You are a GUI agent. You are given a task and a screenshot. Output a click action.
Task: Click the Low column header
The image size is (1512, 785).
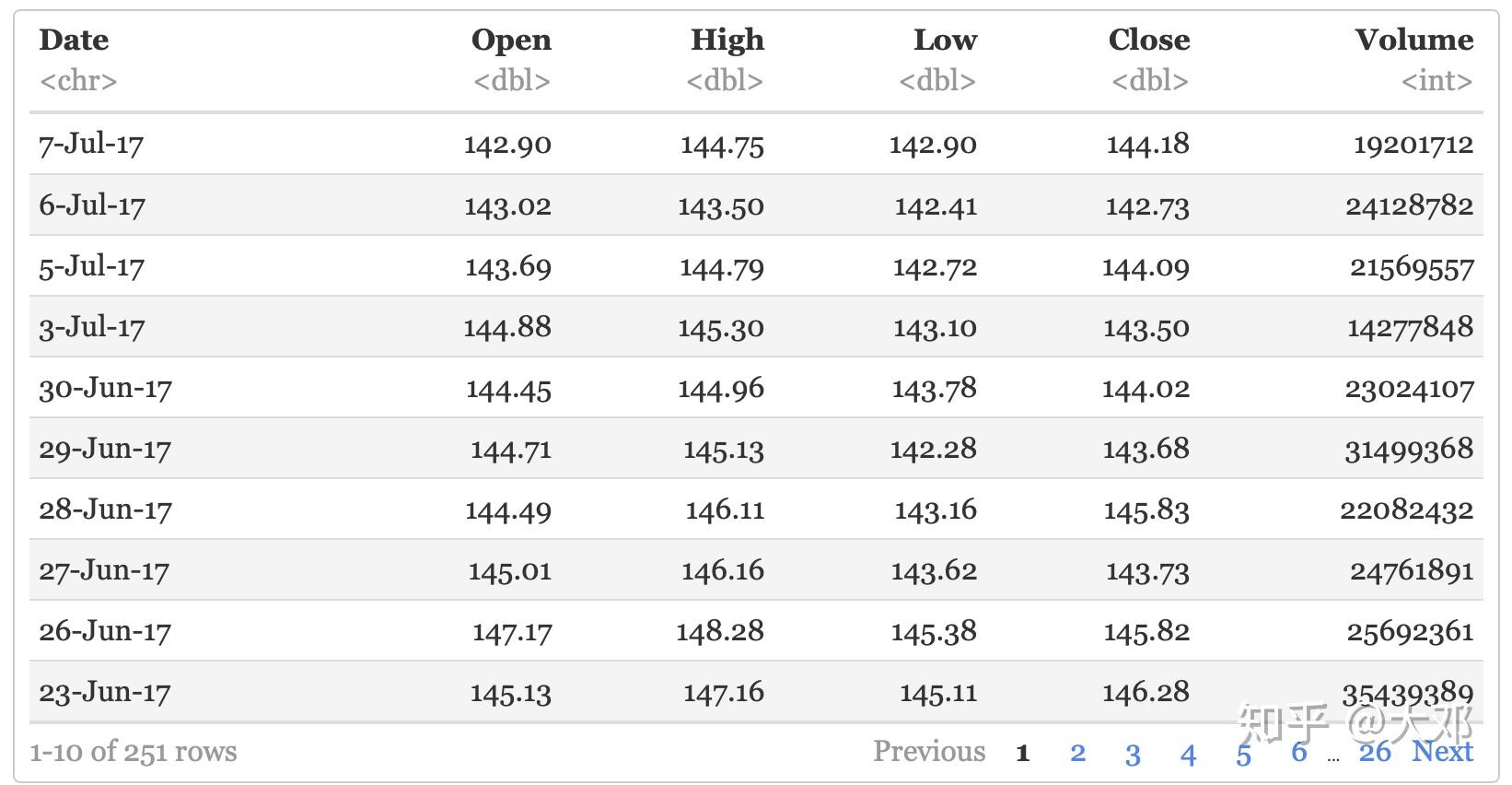tap(945, 41)
